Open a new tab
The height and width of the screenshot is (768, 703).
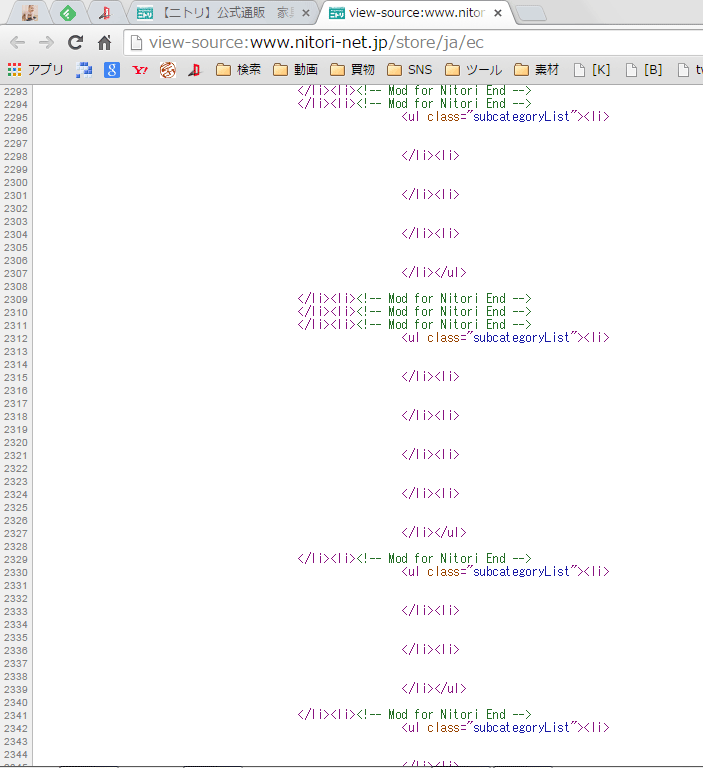point(530,13)
